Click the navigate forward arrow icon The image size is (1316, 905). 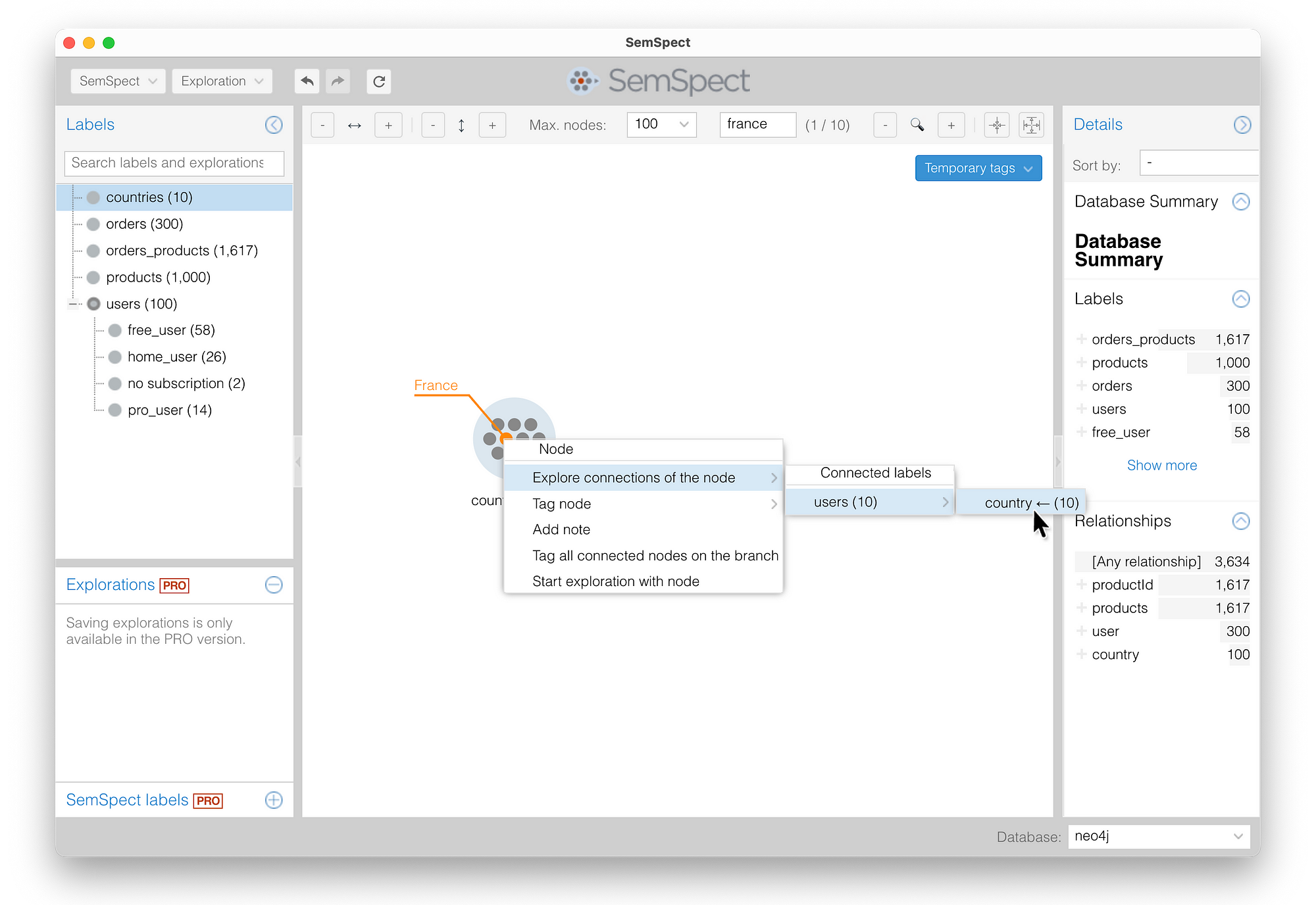337,80
